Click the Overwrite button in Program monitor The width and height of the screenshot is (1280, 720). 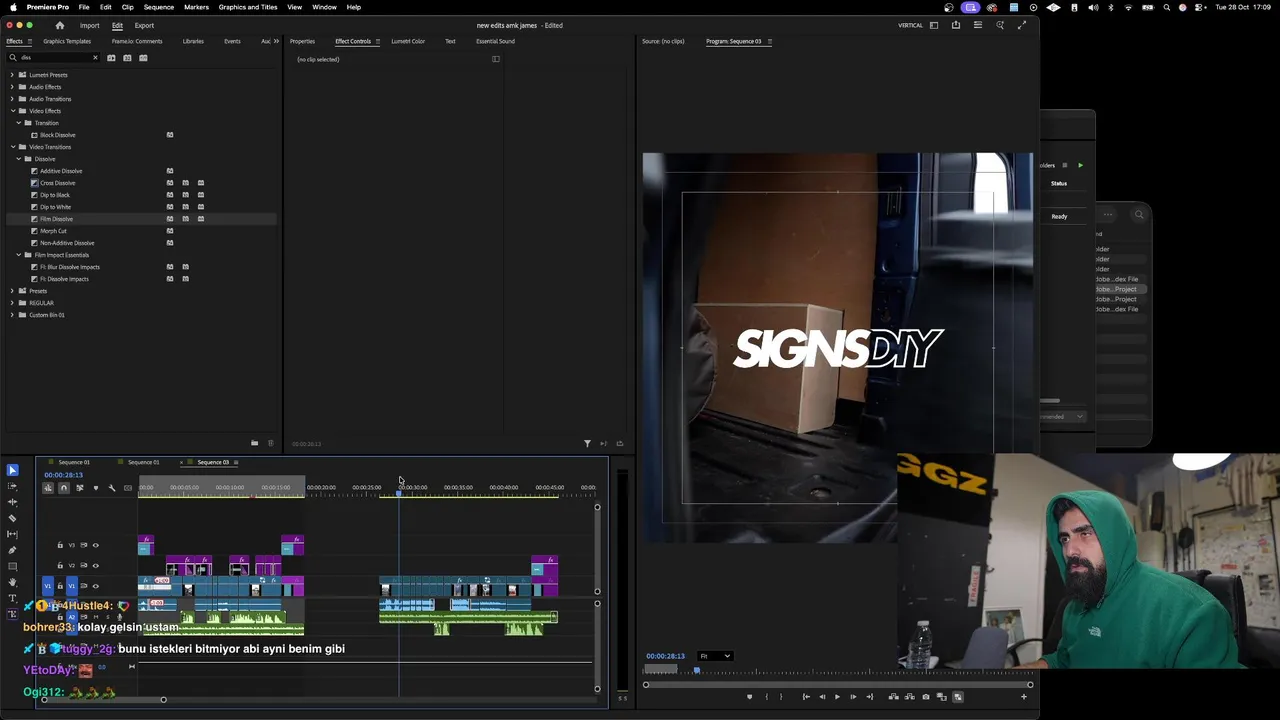(x=910, y=697)
